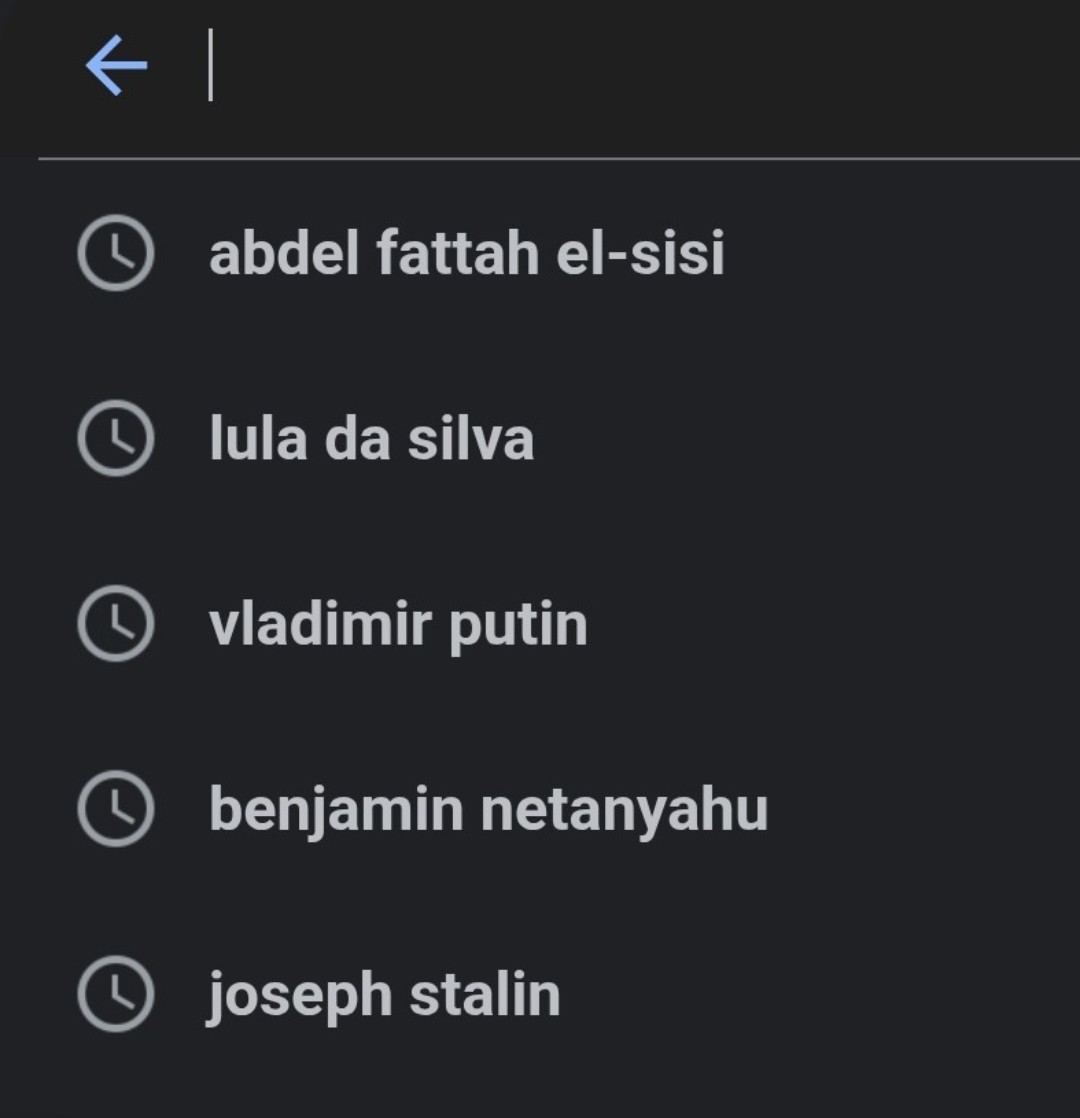Click the word netanyahu in the suggestions
The height and width of the screenshot is (1118, 1080).
(624, 811)
